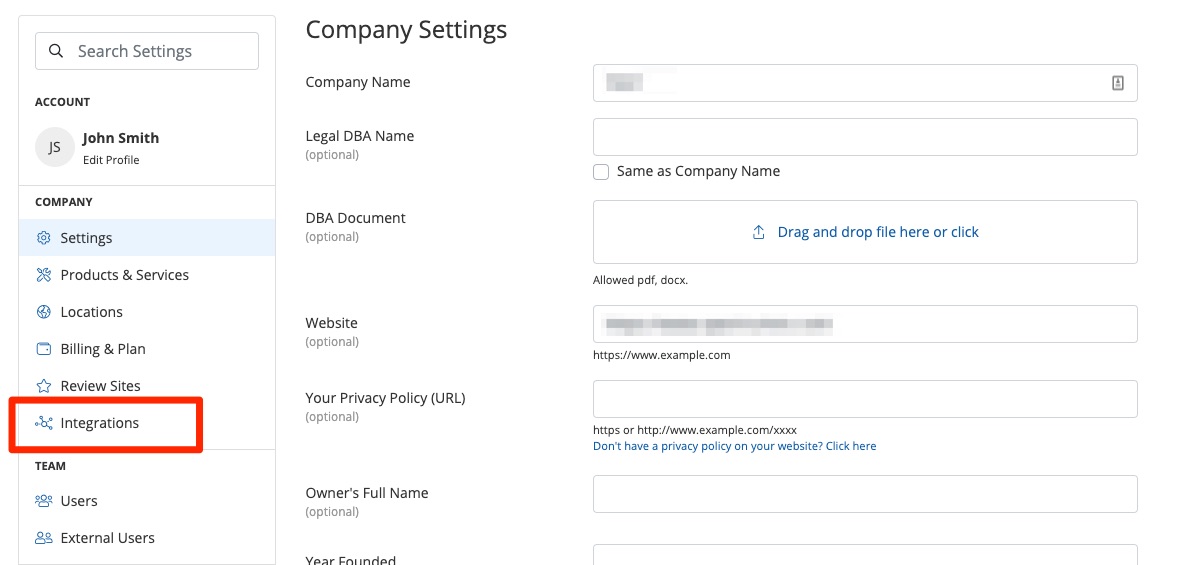The width and height of the screenshot is (1186, 565).
Task: Click the Billing & Plan wallet icon
Action: pyautogui.click(x=43, y=349)
